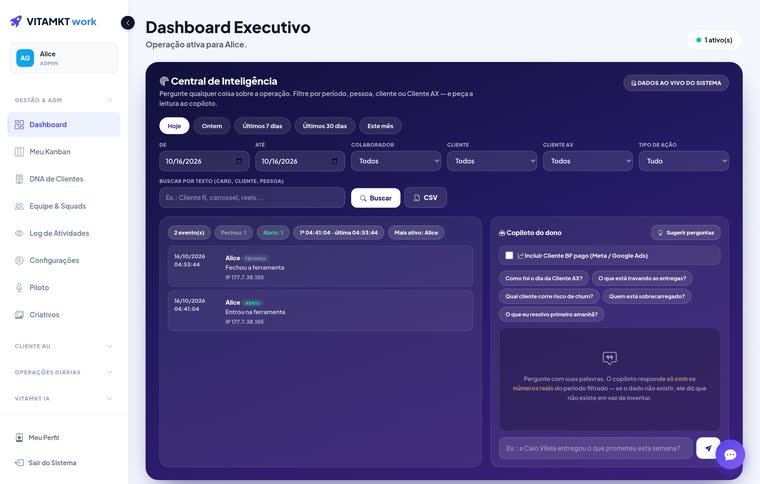Click the Central de Inteligência header icon
The width and height of the screenshot is (760, 484).
pos(164,81)
